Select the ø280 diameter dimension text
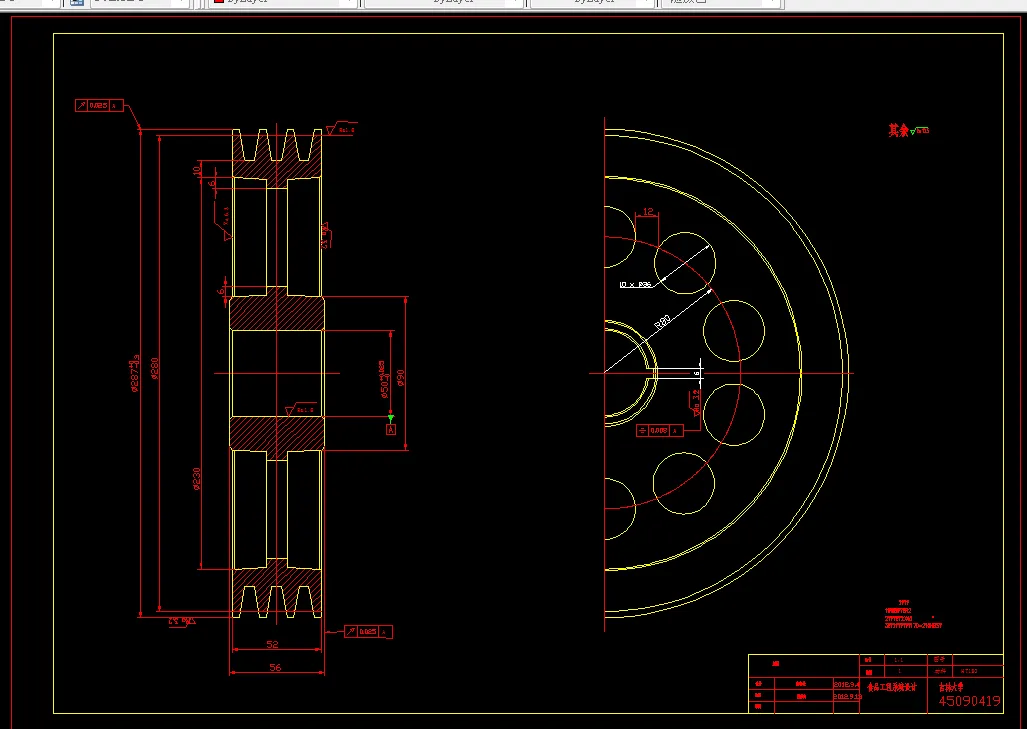Image resolution: width=1027 pixels, height=729 pixels. coord(155,368)
